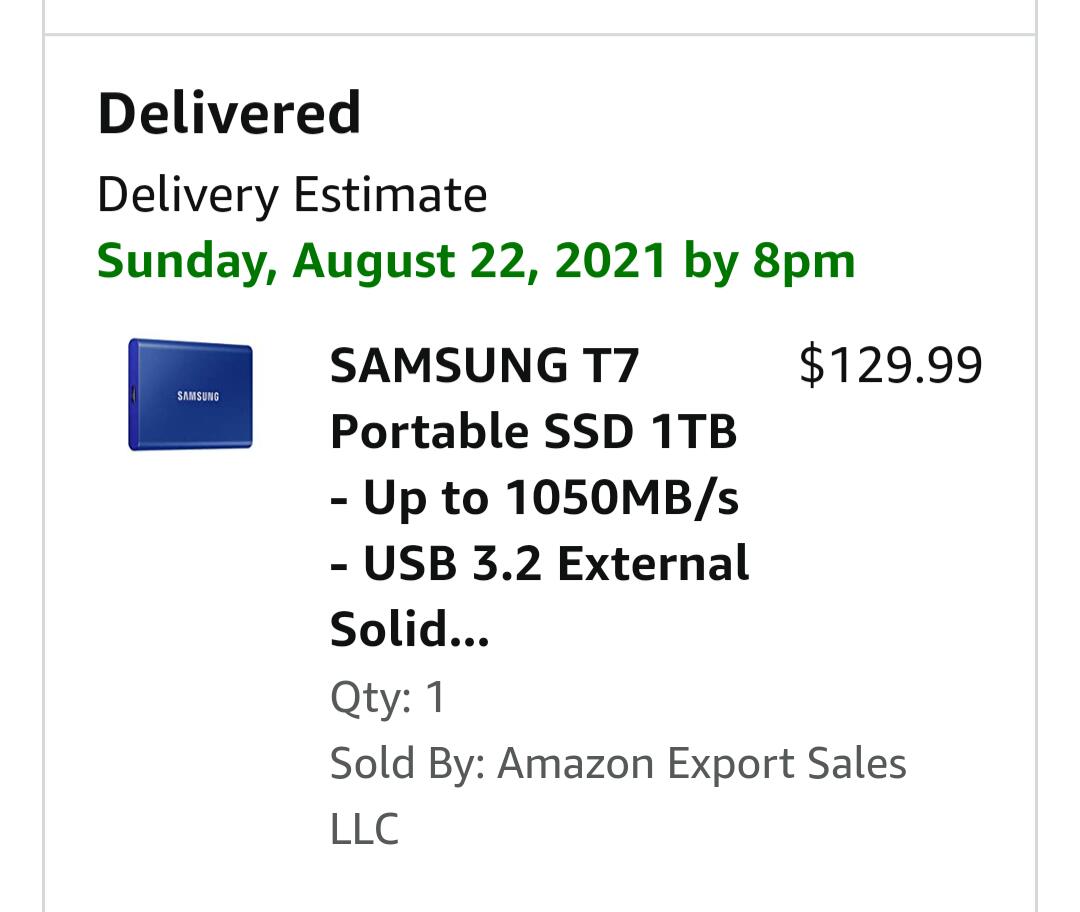This screenshot has width=1080, height=912.
Task: Click the LLC text under Sold By
Action: [x=364, y=830]
